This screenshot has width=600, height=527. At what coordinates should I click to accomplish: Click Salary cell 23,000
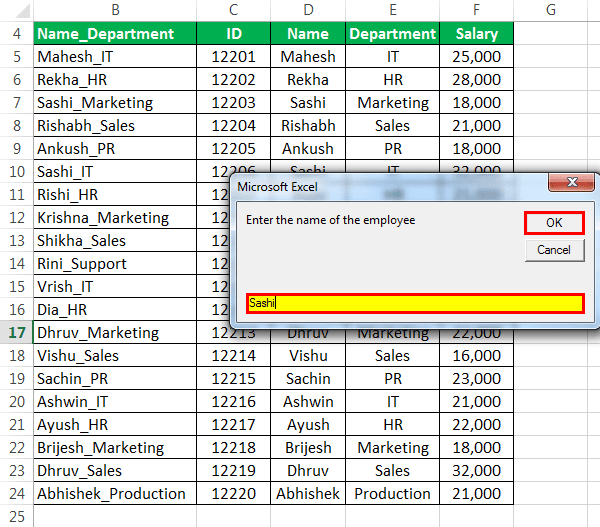476,379
